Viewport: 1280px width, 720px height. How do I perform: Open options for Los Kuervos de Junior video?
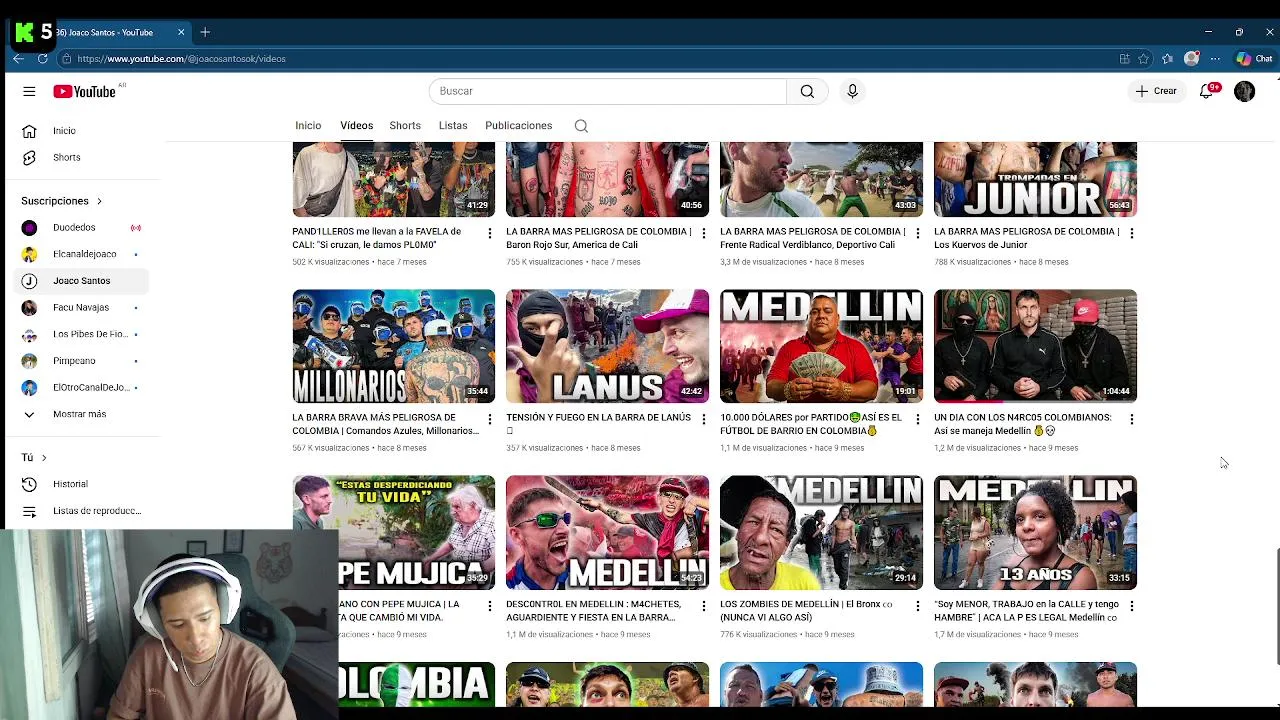[1131, 233]
